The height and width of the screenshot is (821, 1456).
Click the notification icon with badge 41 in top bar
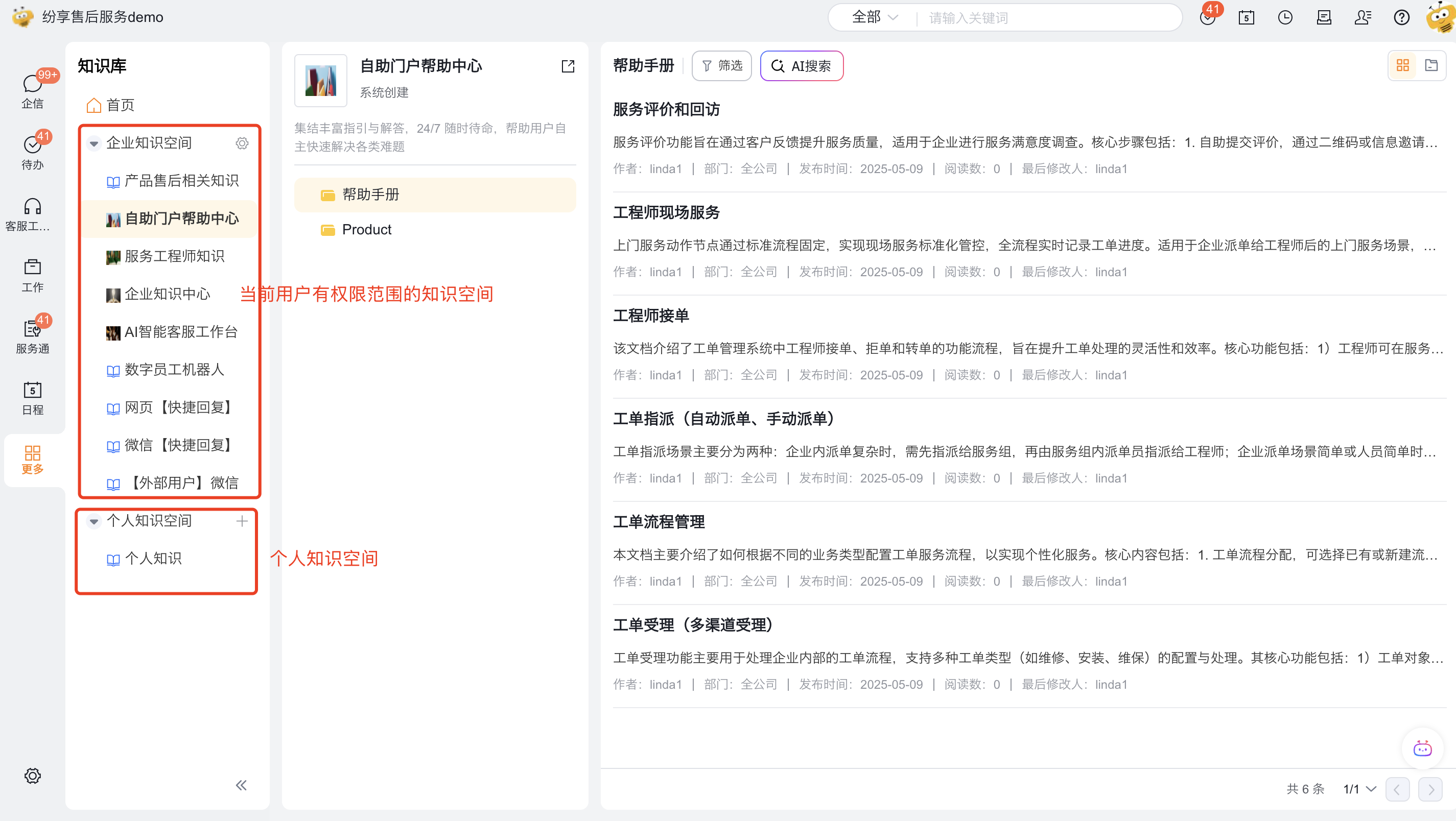1208,17
